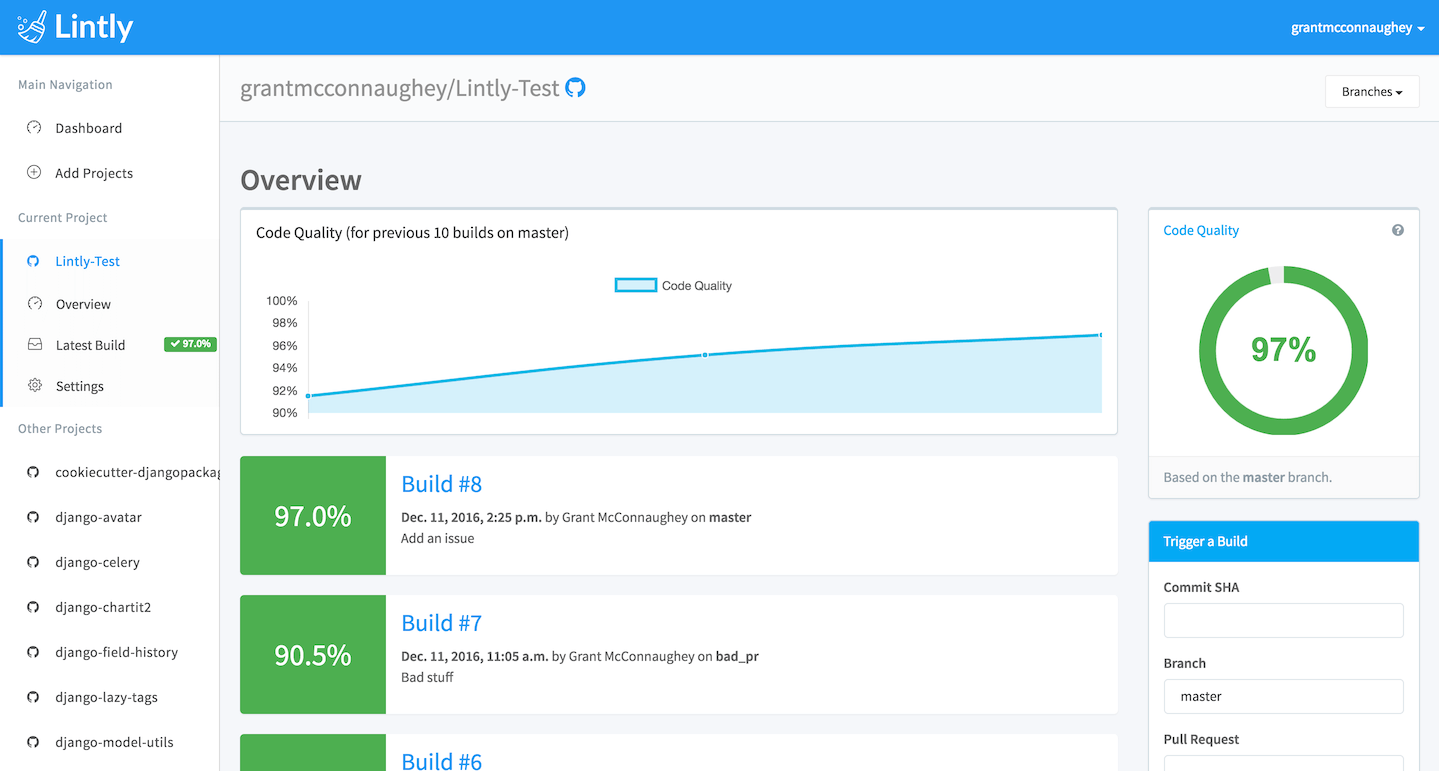Click the 'Bad stuff' commit message
The width and height of the screenshot is (1439, 771).
point(427,677)
